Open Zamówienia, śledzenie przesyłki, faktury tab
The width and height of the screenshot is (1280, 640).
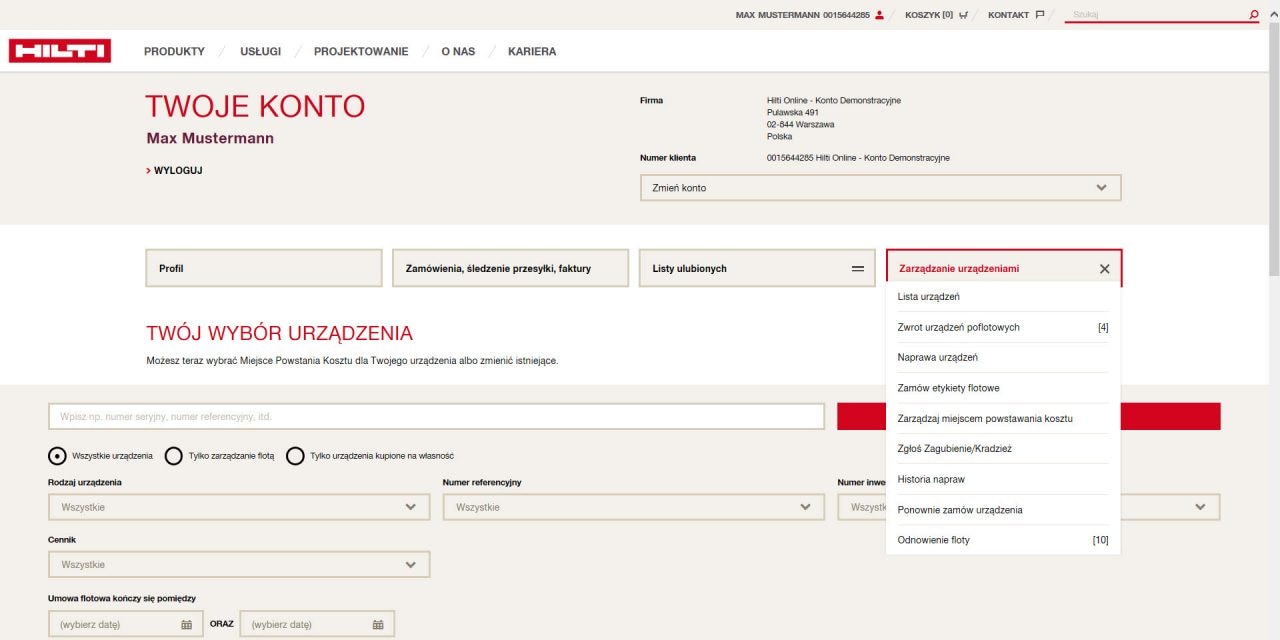511,268
